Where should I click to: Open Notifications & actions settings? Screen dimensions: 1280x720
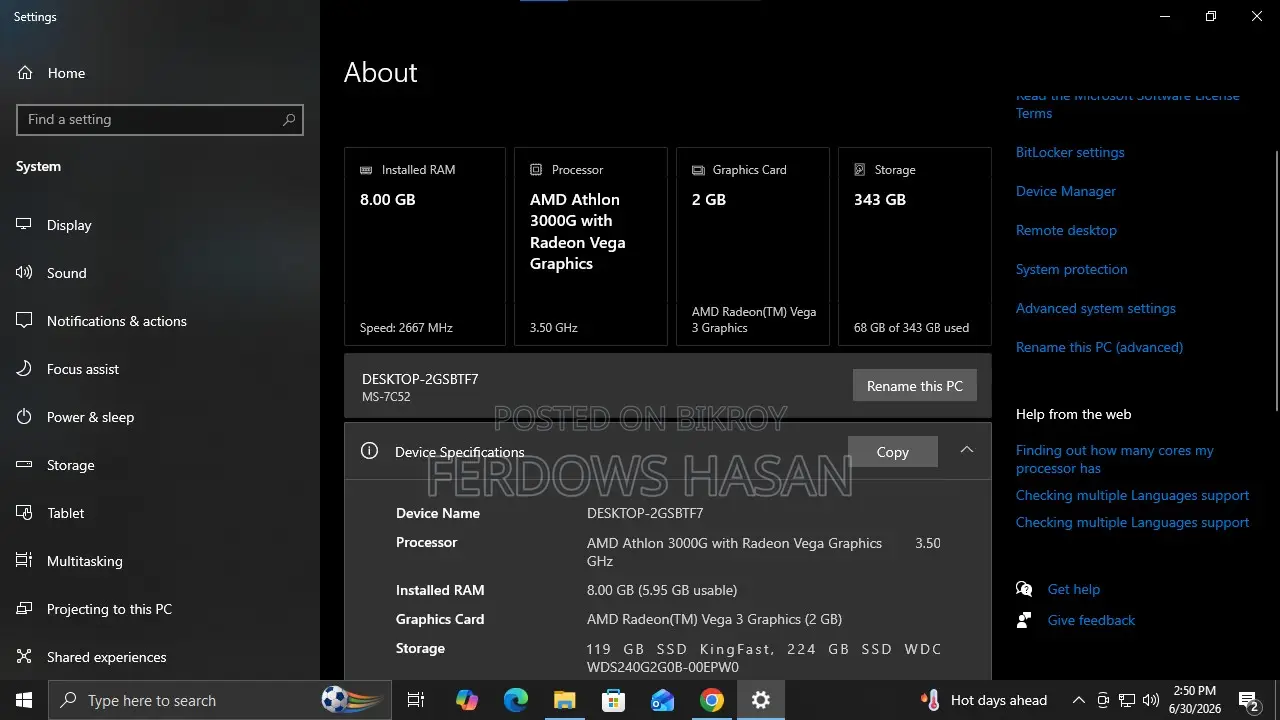pyautogui.click(x=160, y=321)
